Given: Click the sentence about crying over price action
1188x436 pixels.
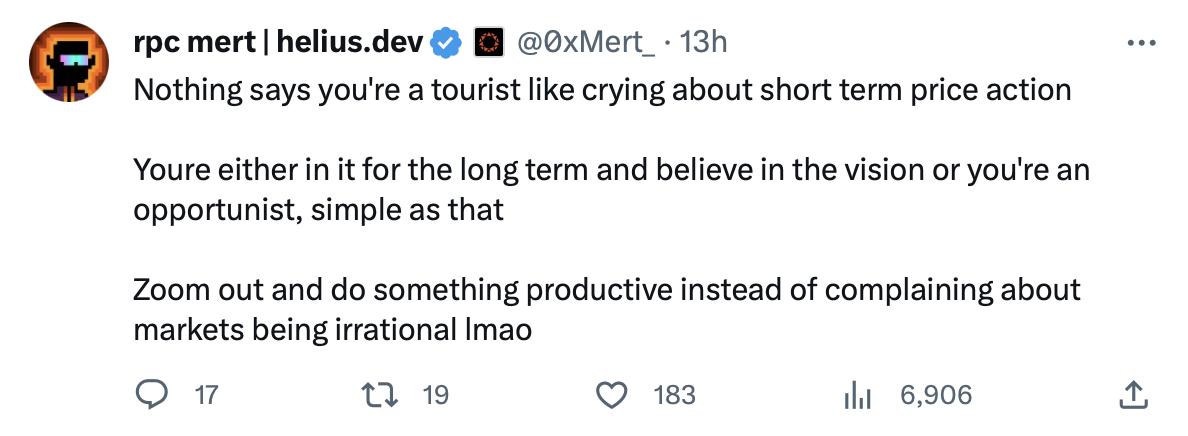Looking at the screenshot, I should tap(602, 90).
